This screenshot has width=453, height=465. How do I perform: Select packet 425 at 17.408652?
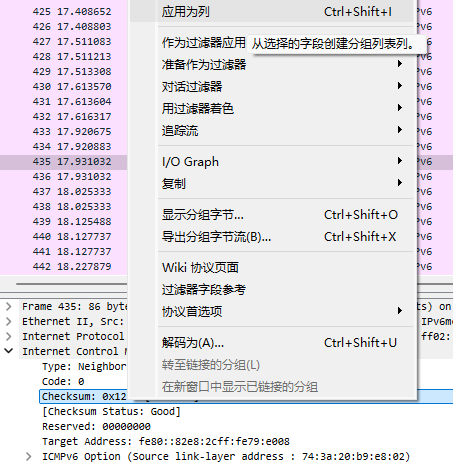63,12
